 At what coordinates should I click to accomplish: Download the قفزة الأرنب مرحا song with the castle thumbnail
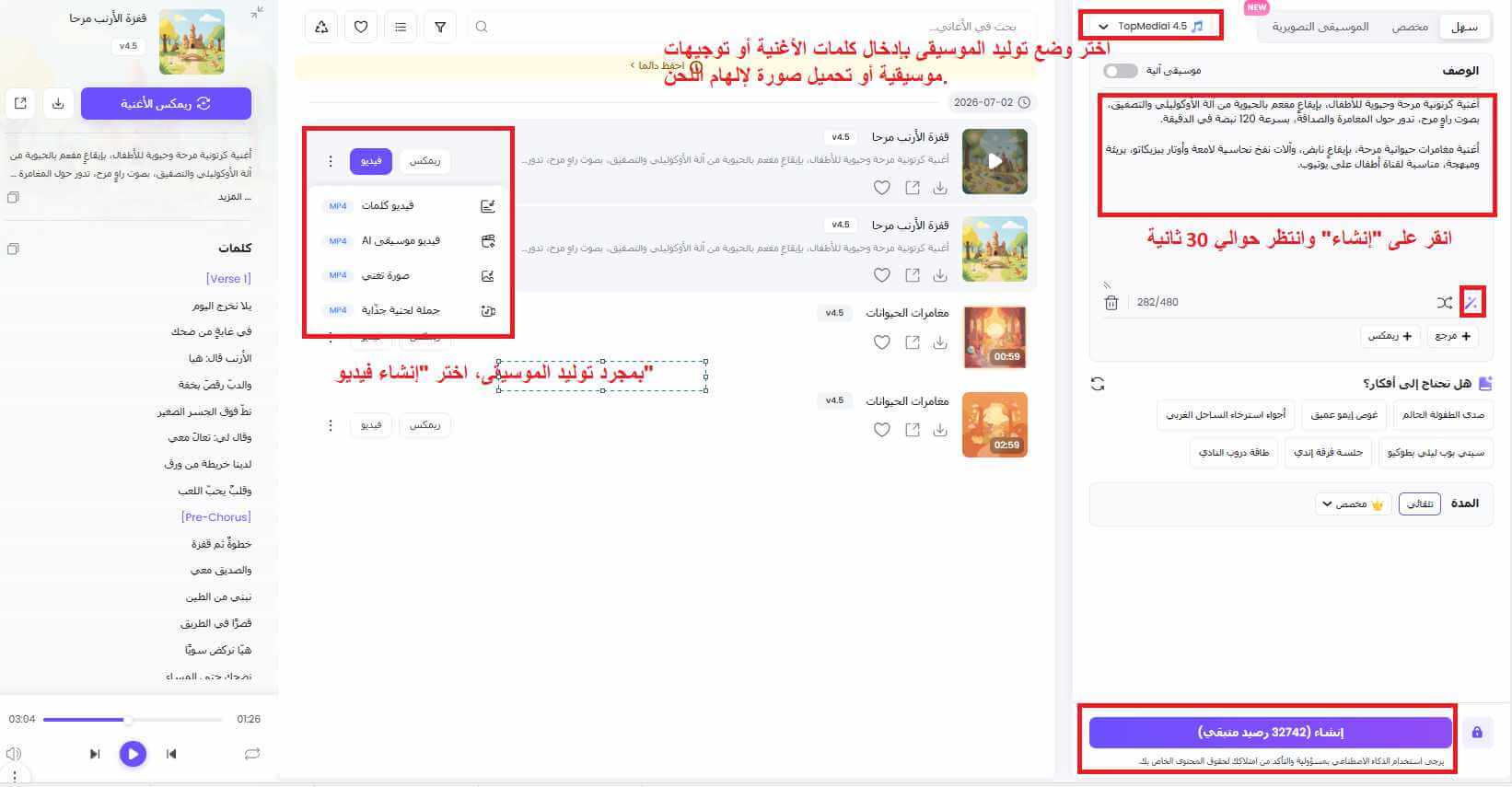coord(940,275)
